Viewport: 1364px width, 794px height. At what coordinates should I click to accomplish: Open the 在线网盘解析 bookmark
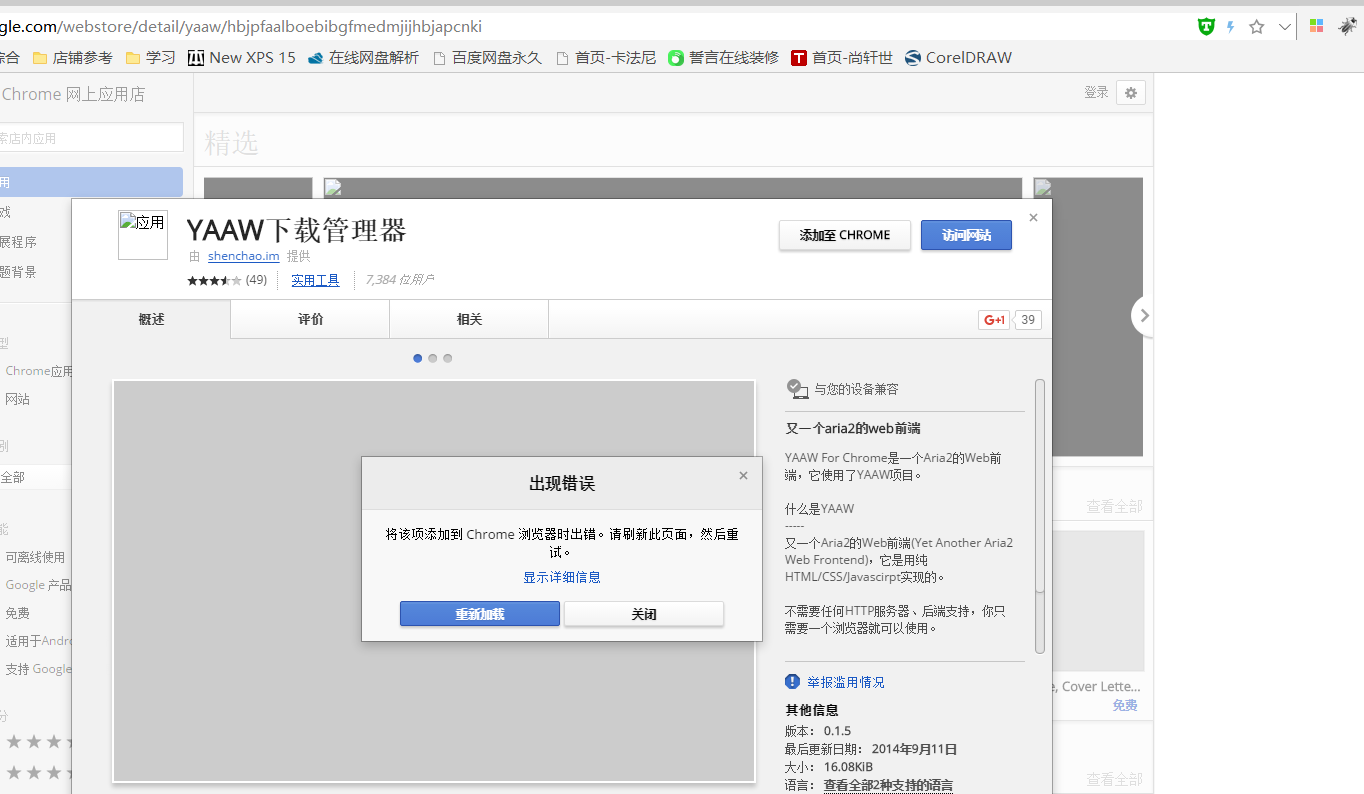click(x=364, y=58)
